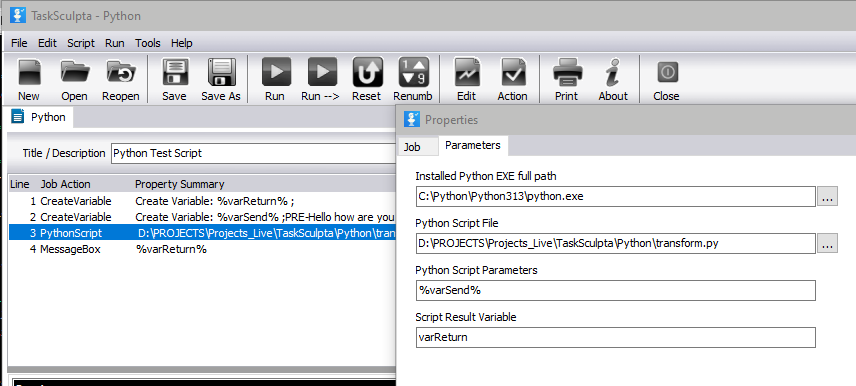Run the script using the Run icon
This screenshot has width=856, height=386.
point(276,72)
